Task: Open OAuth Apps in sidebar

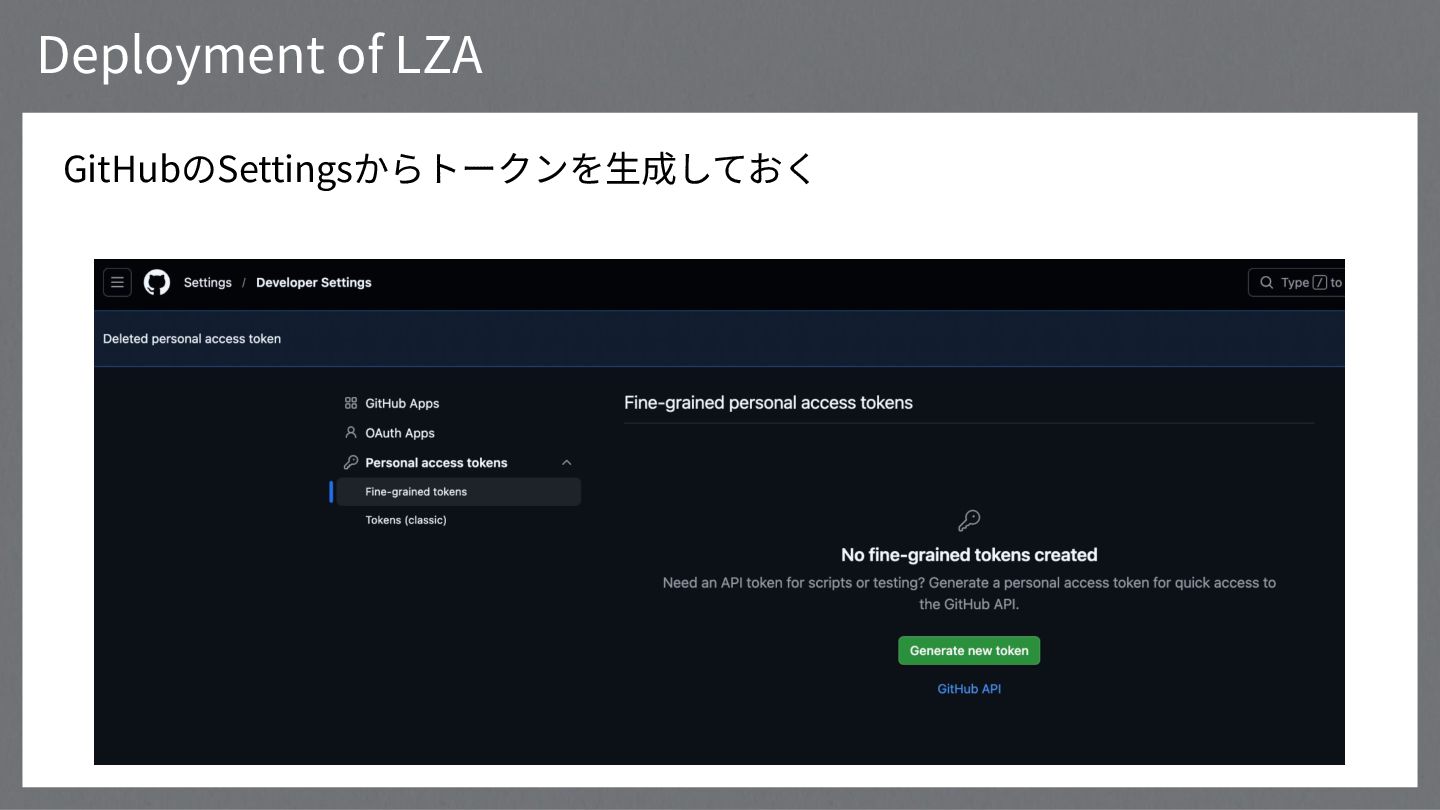Action: [x=400, y=433]
